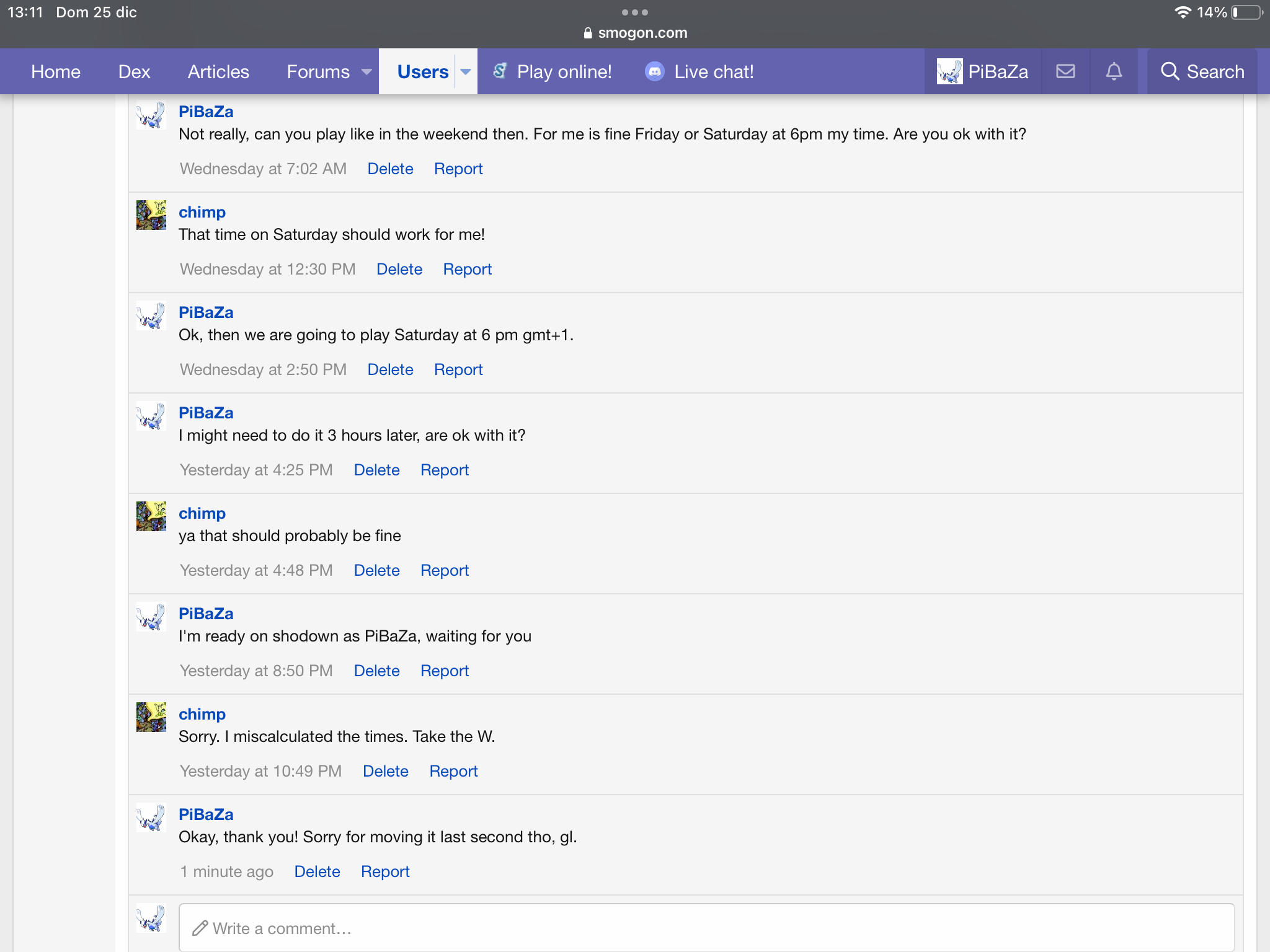Open the inbox envelope icon
This screenshot has width=1270, height=952.
click(x=1065, y=71)
